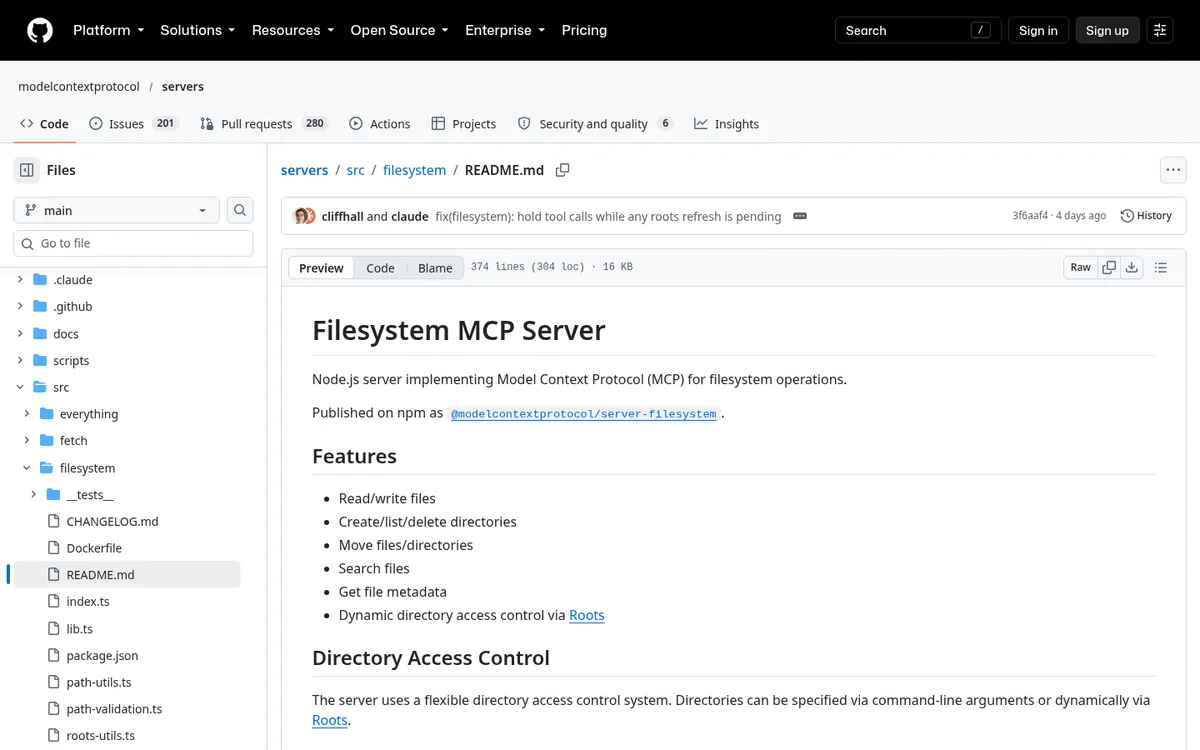
Task: Open the modelcontextprotocol organization link
Action: coord(79,87)
